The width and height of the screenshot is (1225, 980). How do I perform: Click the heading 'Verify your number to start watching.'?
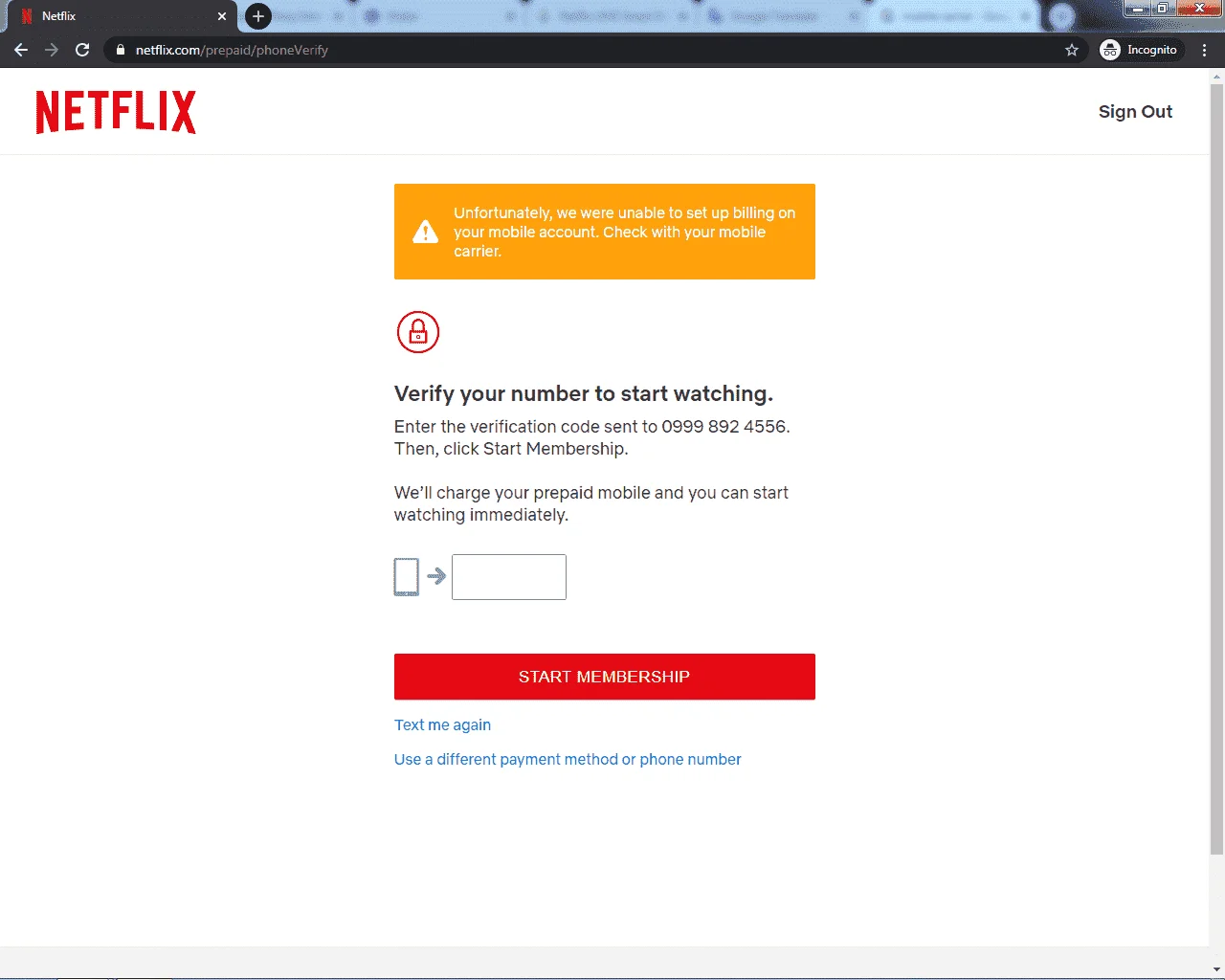click(x=584, y=394)
